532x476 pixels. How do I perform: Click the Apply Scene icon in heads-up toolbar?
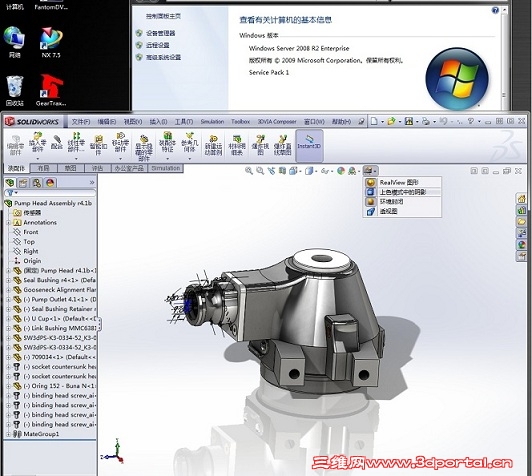tap(352, 171)
